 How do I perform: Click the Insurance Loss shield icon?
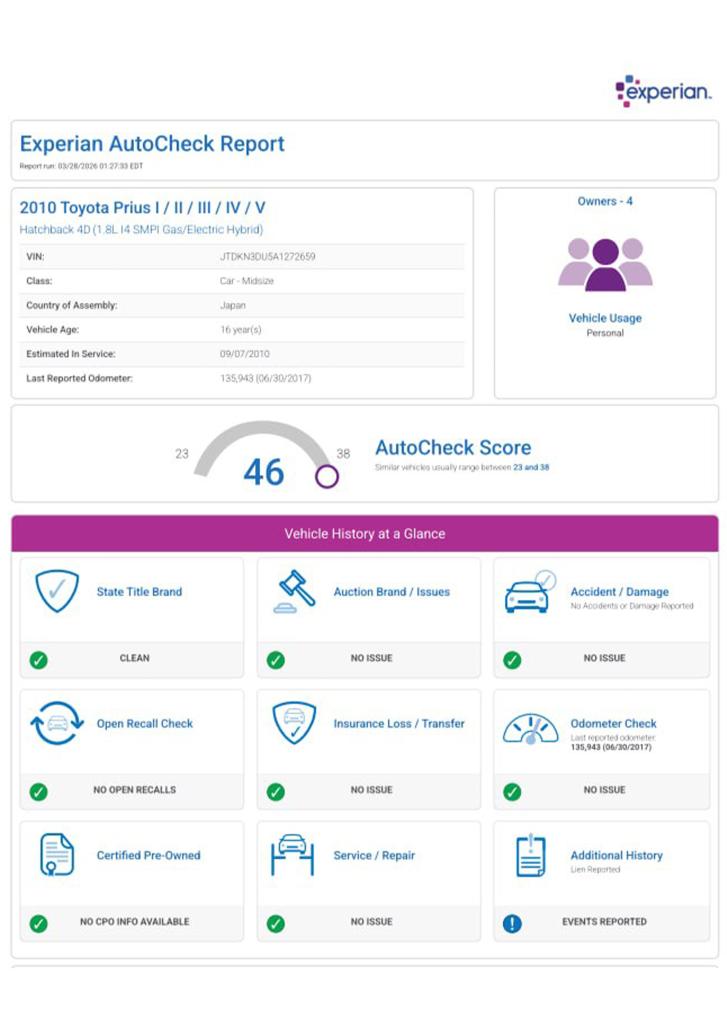coord(294,723)
